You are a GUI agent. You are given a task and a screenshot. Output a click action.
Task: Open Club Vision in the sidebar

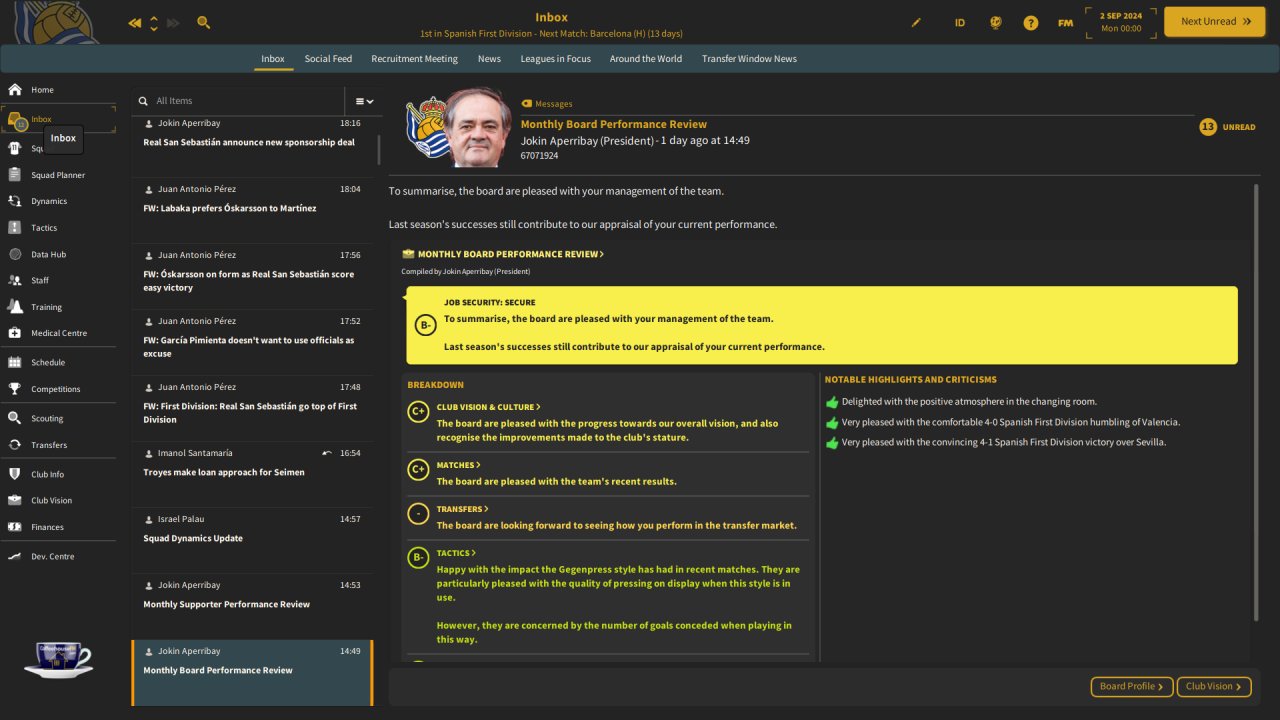click(x=58, y=500)
